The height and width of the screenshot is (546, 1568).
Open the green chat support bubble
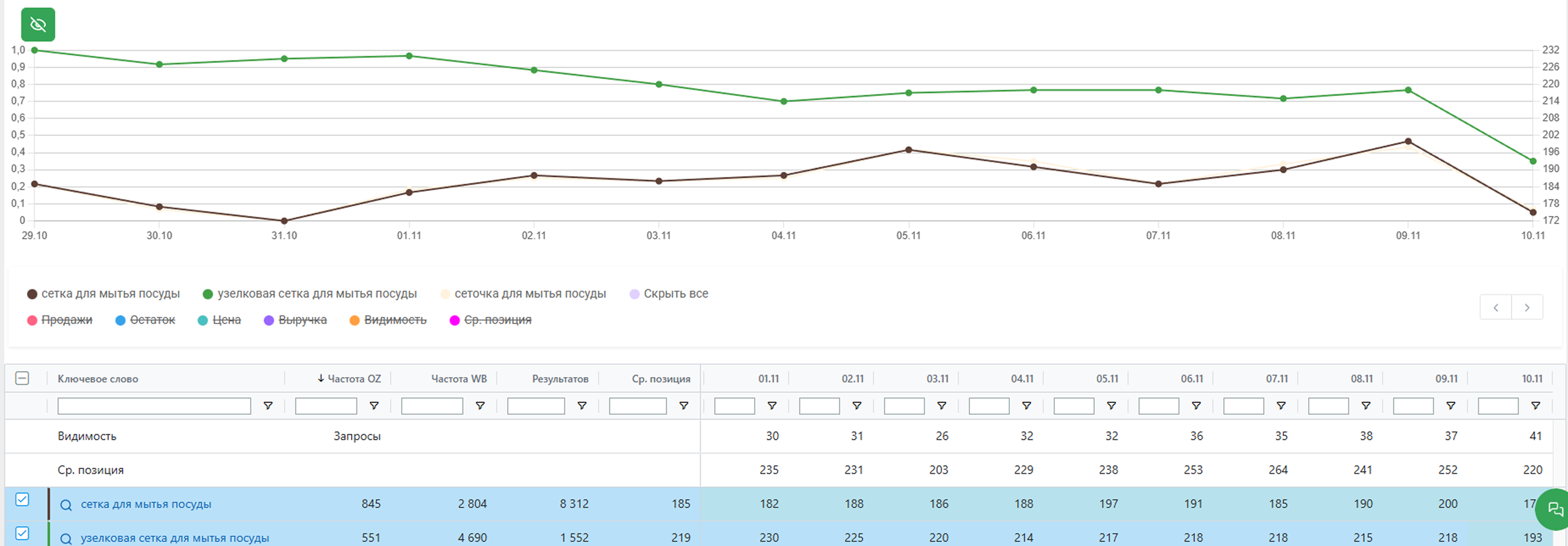(x=1554, y=509)
